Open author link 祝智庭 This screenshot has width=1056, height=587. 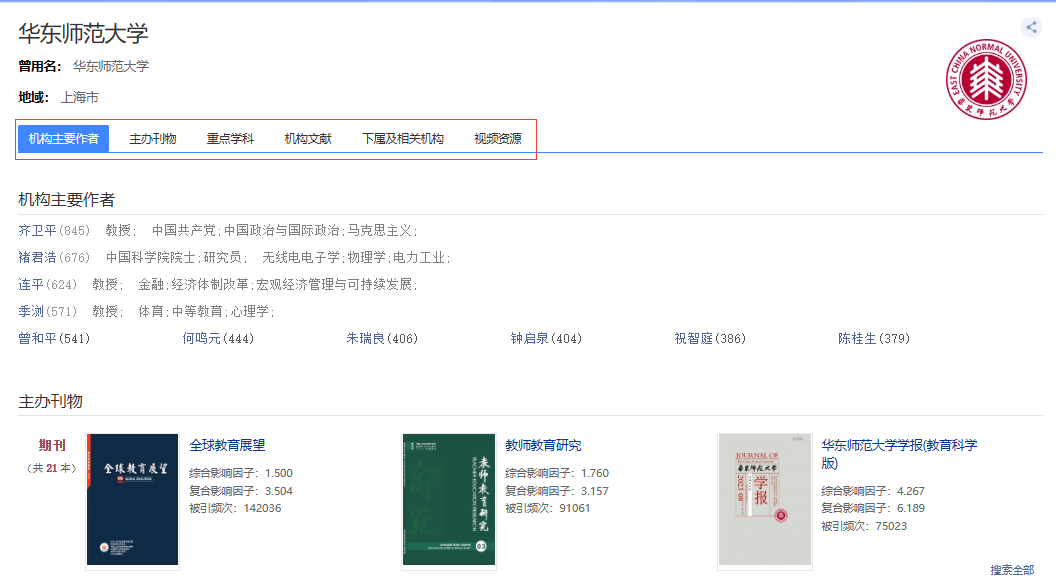[693, 338]
